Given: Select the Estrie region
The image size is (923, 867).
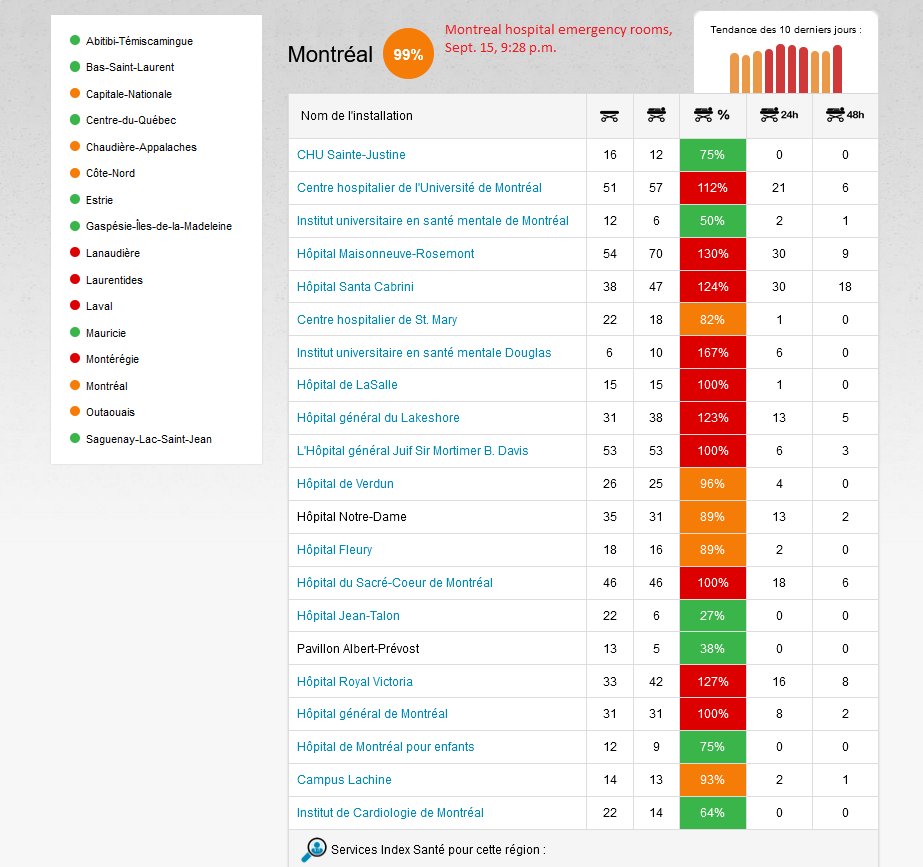Looking at the screenshot, I should (99, 200).
